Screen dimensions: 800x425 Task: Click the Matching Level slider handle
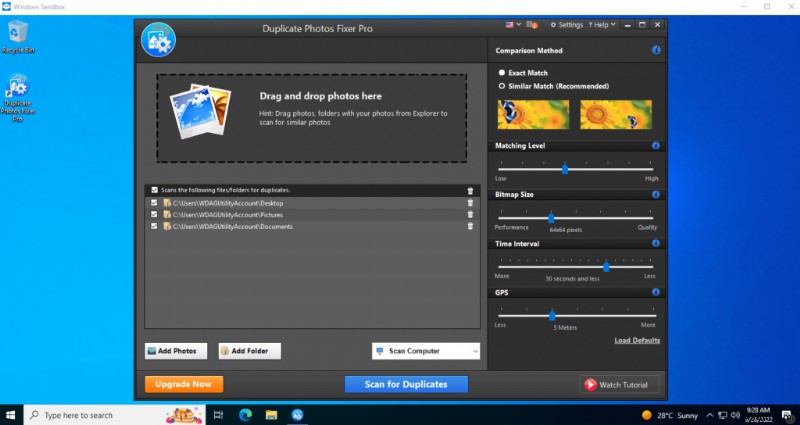point(565,169)
